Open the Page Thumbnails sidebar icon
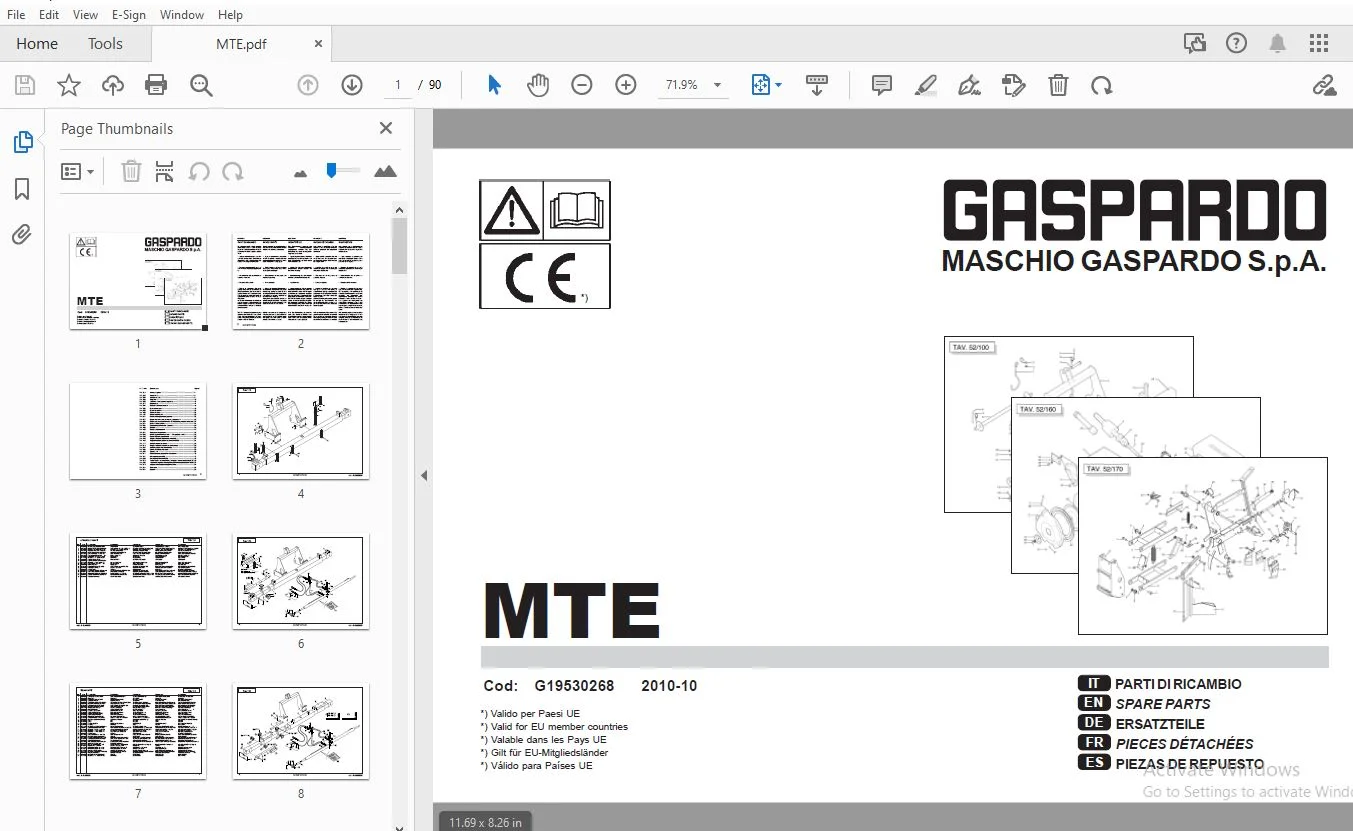 click(x=22, y=142)
